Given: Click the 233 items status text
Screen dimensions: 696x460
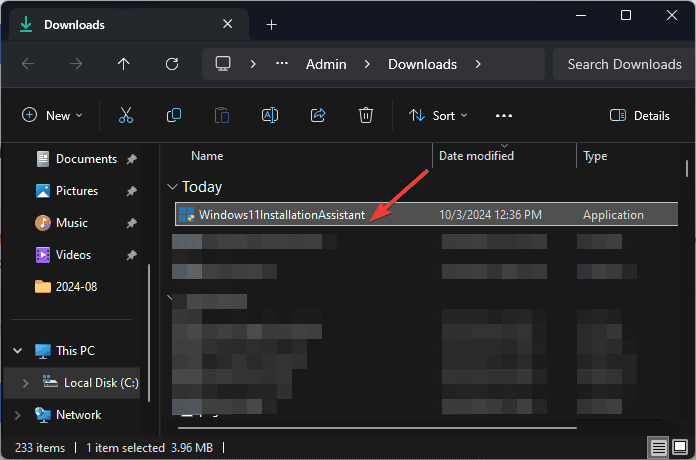Looking at the screenshot, I should [x=40, y=448].
